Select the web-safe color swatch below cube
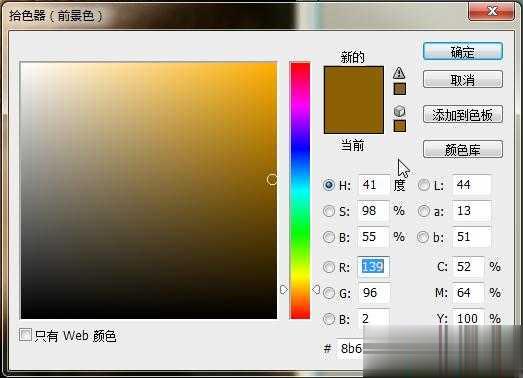The image size is (523, 378). coord(400,126)
